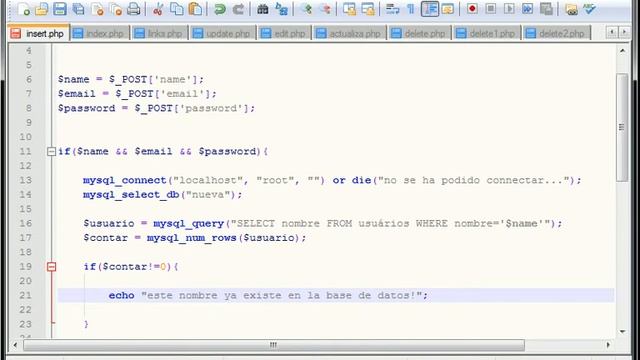Create a new file with the New icon

(x=23, y=9)
